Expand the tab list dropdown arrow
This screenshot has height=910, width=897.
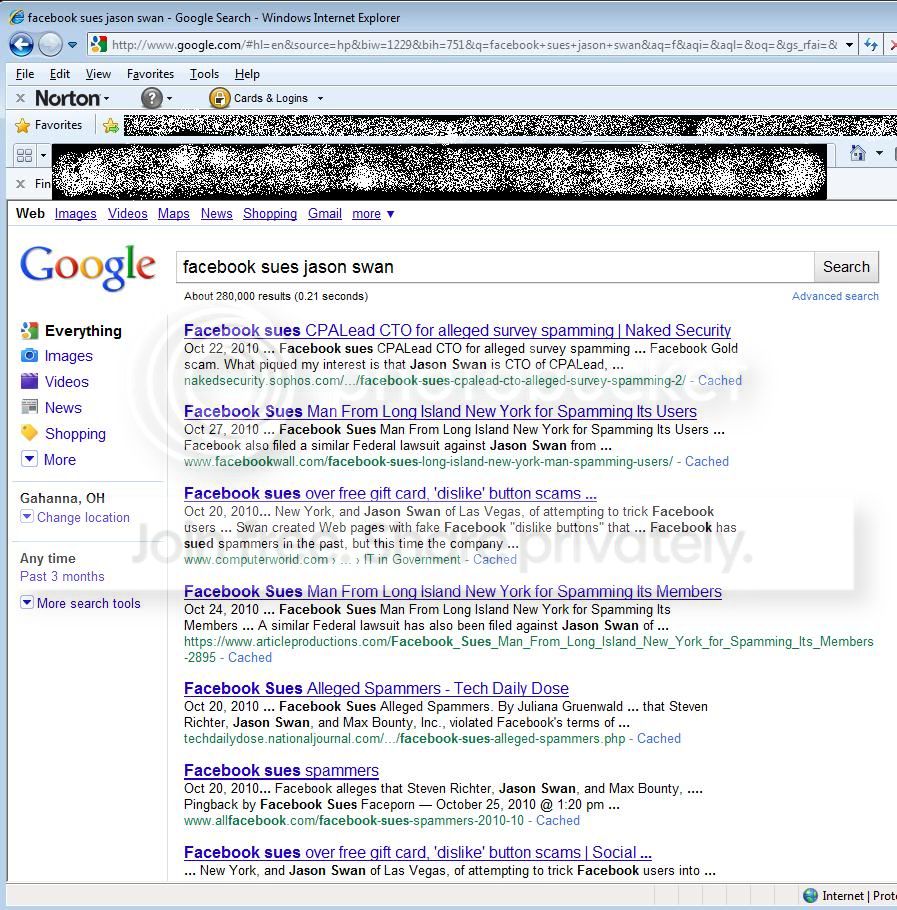pyautogui.click(x=44, y=155)
